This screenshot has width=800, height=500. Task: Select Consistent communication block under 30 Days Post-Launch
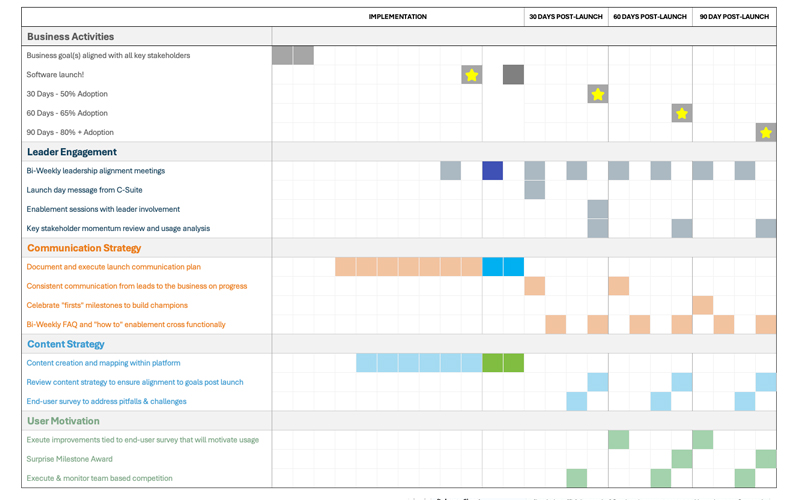534,286
